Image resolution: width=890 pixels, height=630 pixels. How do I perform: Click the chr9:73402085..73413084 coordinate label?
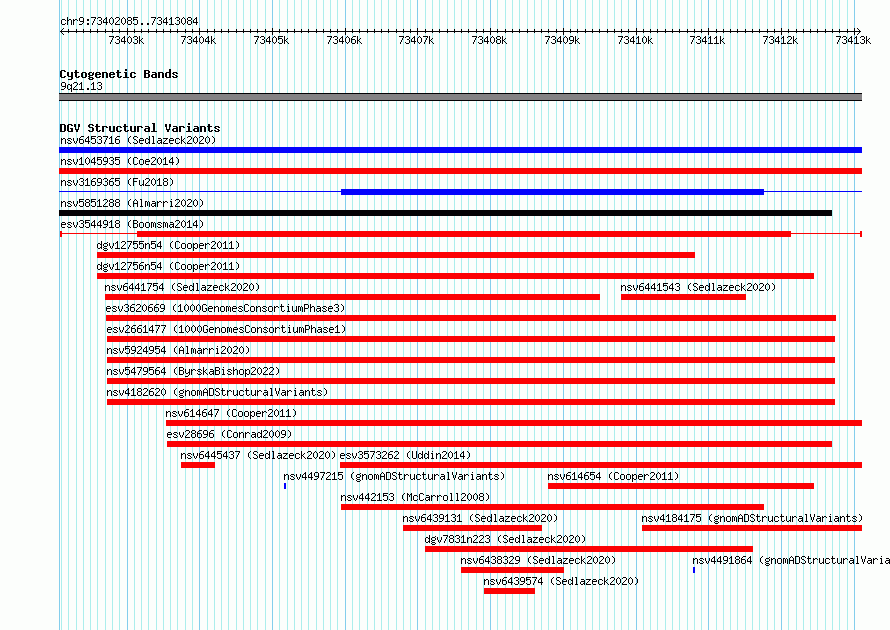click(129, 22)
